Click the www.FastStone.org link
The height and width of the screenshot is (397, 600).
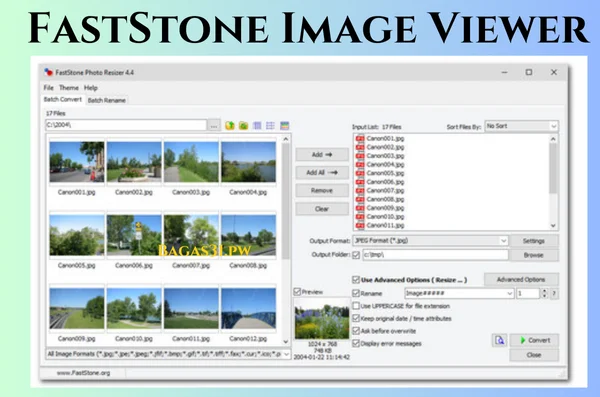click(x=83, y=373)
